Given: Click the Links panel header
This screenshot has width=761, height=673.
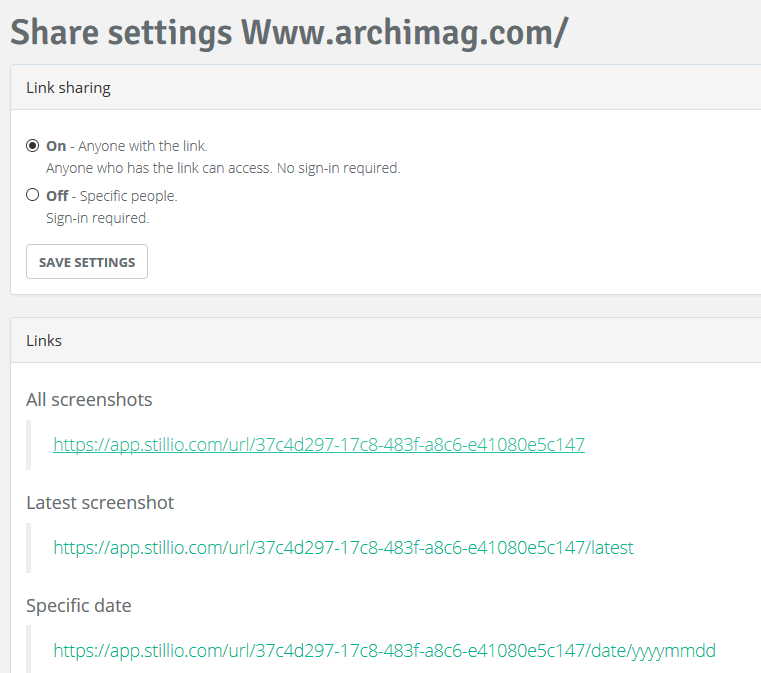Looking at the screenshot, I should point(386,341).
